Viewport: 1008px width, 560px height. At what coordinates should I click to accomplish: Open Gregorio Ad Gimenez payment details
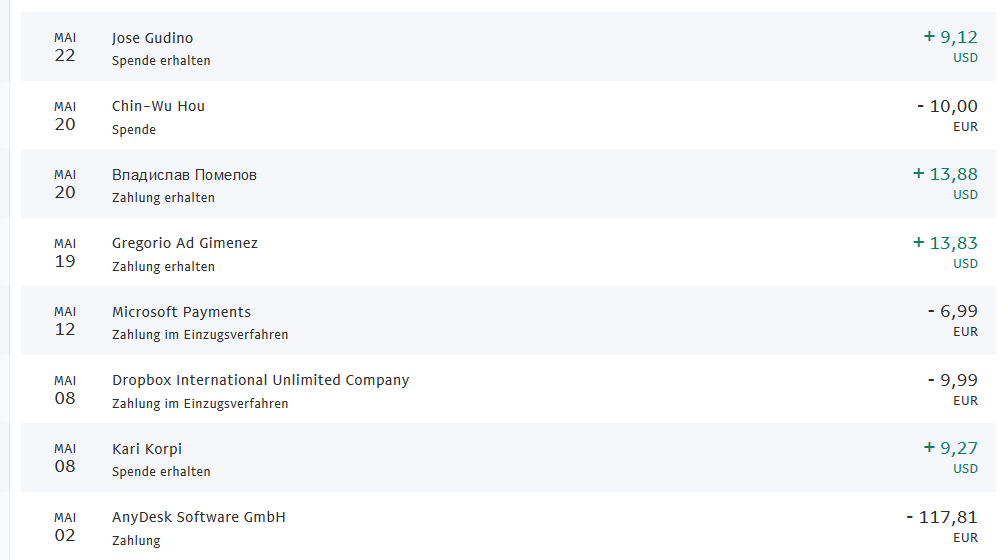(x=187, y=243)
